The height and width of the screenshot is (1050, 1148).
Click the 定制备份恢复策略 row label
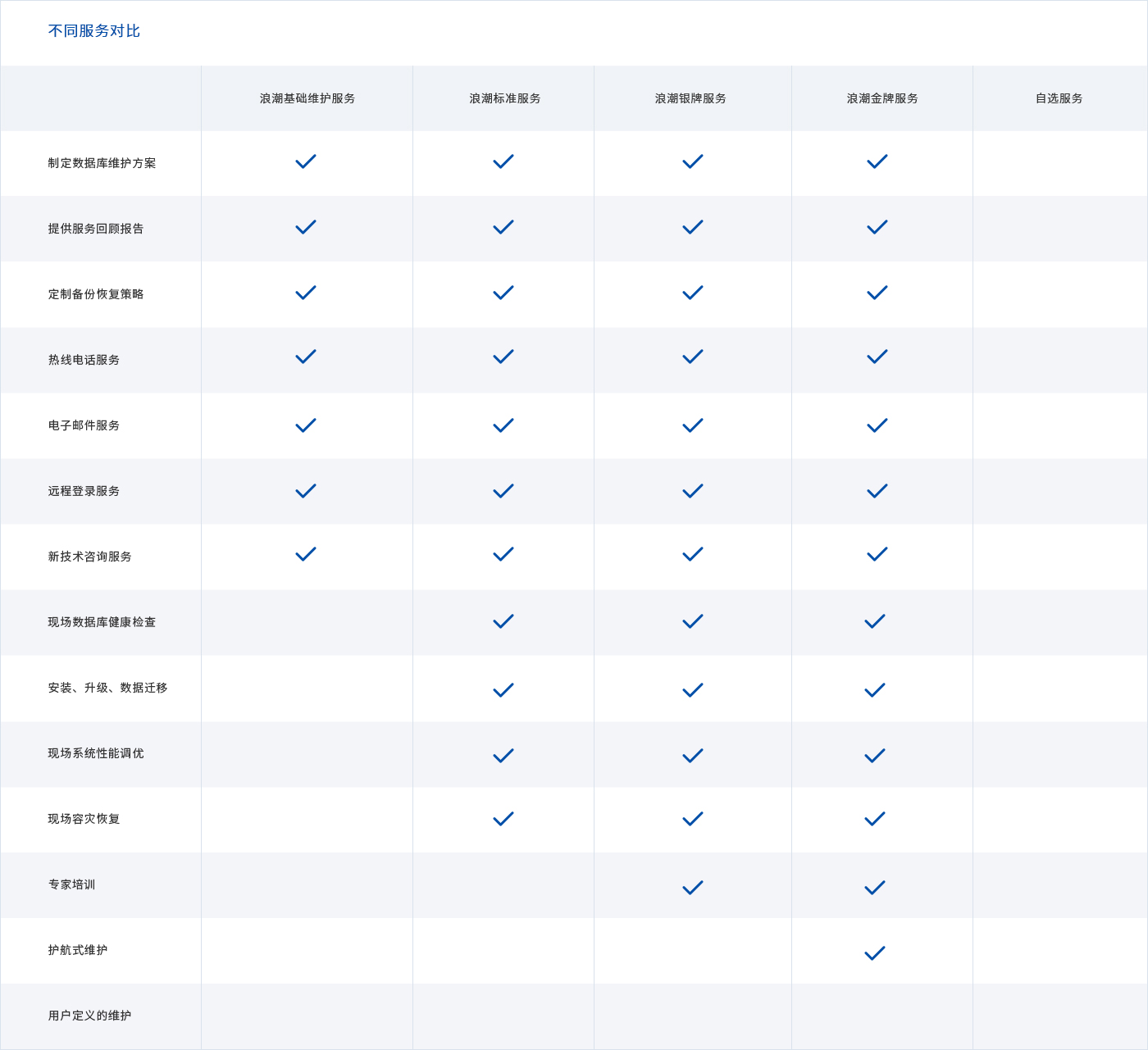click(96, 294)
